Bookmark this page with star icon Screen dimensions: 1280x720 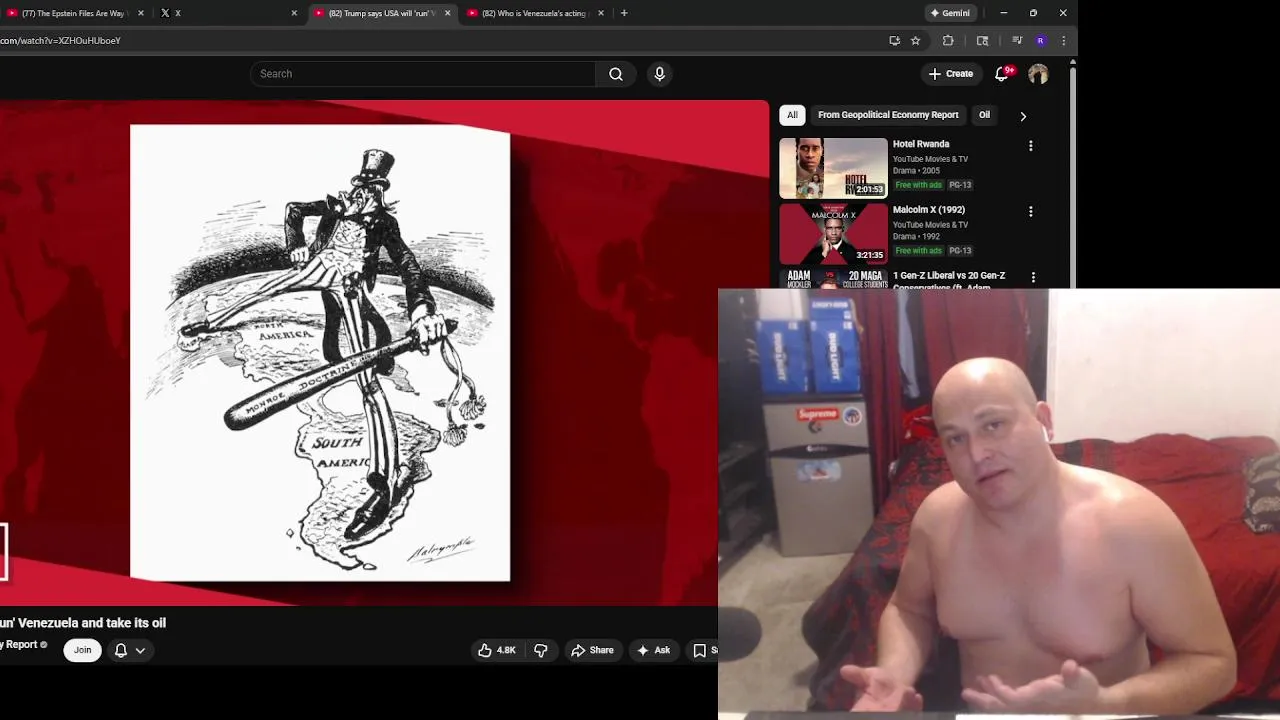coord(915,41)
